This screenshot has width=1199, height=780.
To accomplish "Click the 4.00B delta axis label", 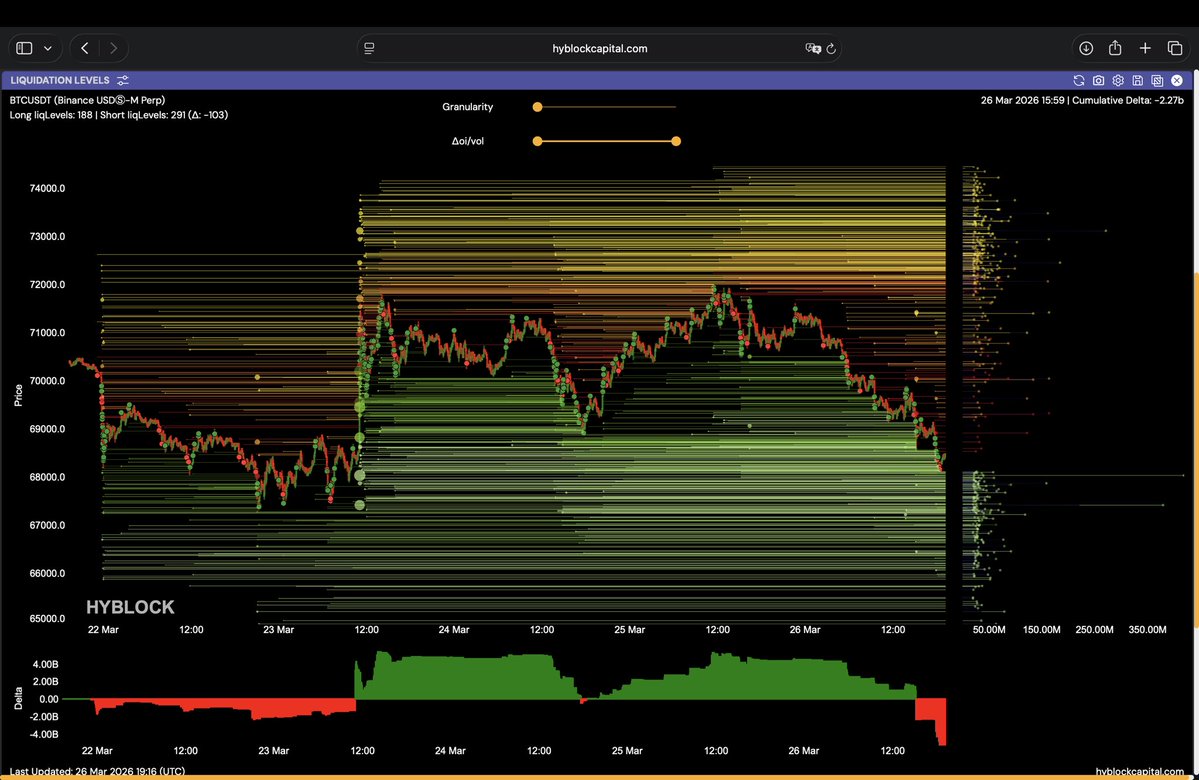I will point(46,665).
